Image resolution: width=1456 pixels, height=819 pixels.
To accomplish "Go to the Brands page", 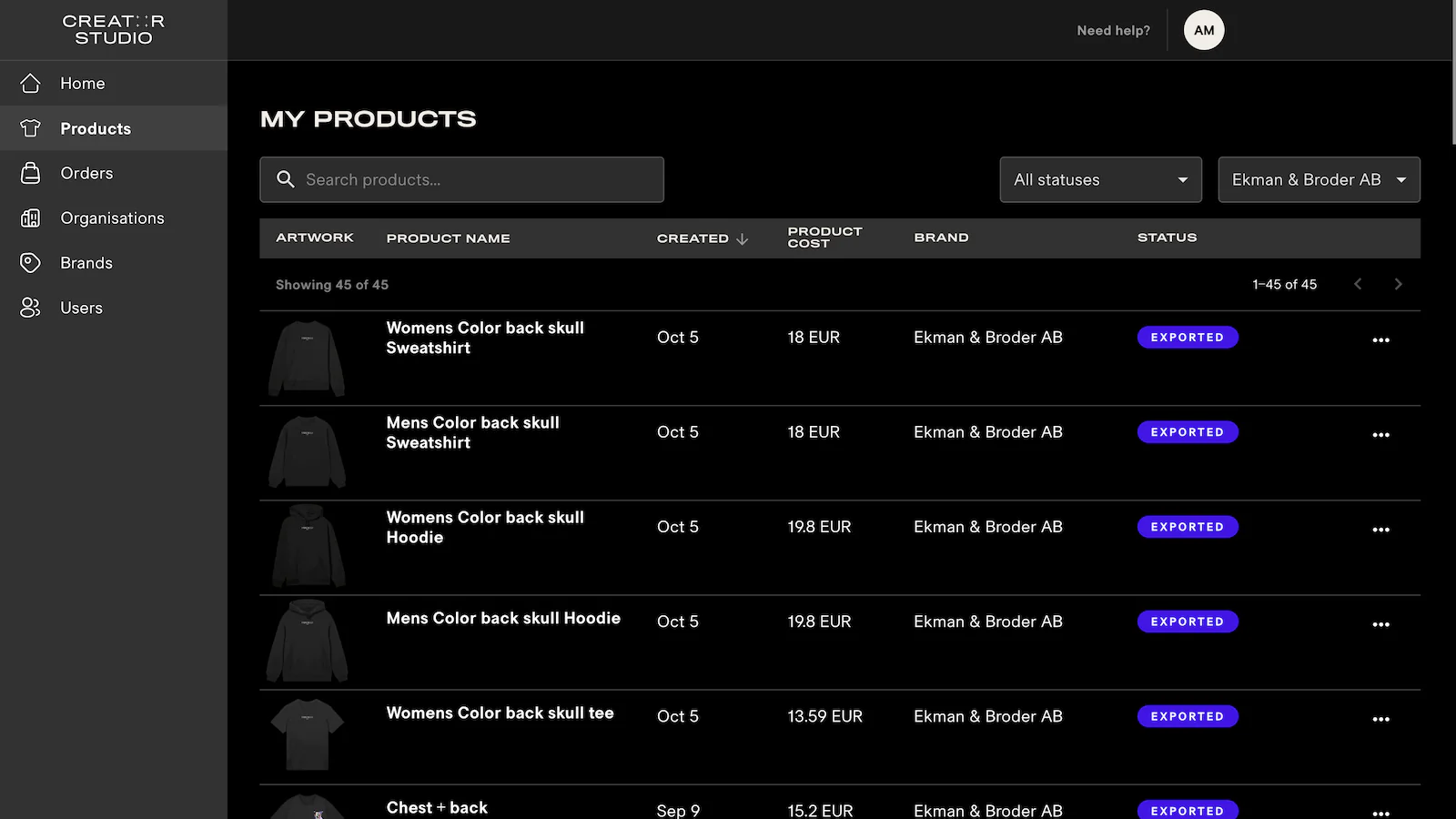I will tap(114, 263).
